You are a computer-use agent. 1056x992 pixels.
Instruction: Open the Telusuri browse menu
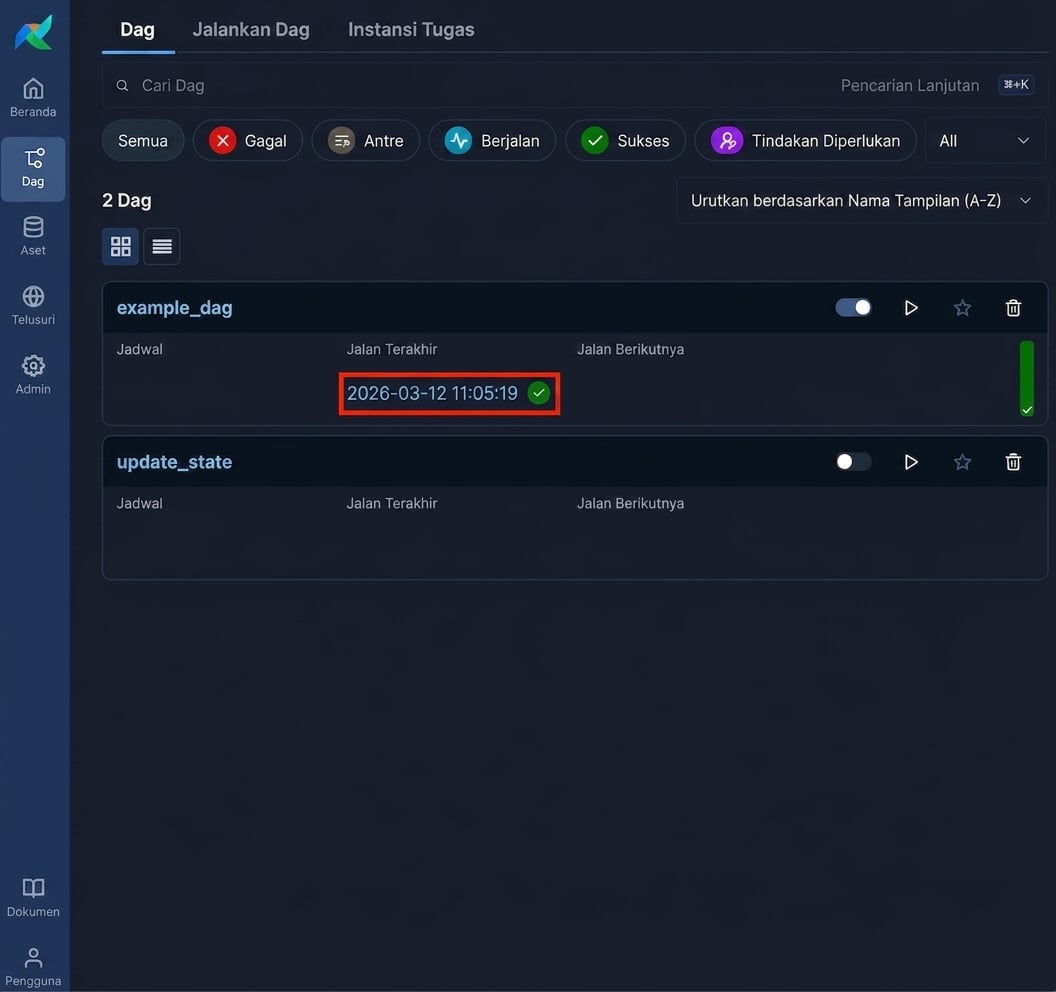pos(33,306)
